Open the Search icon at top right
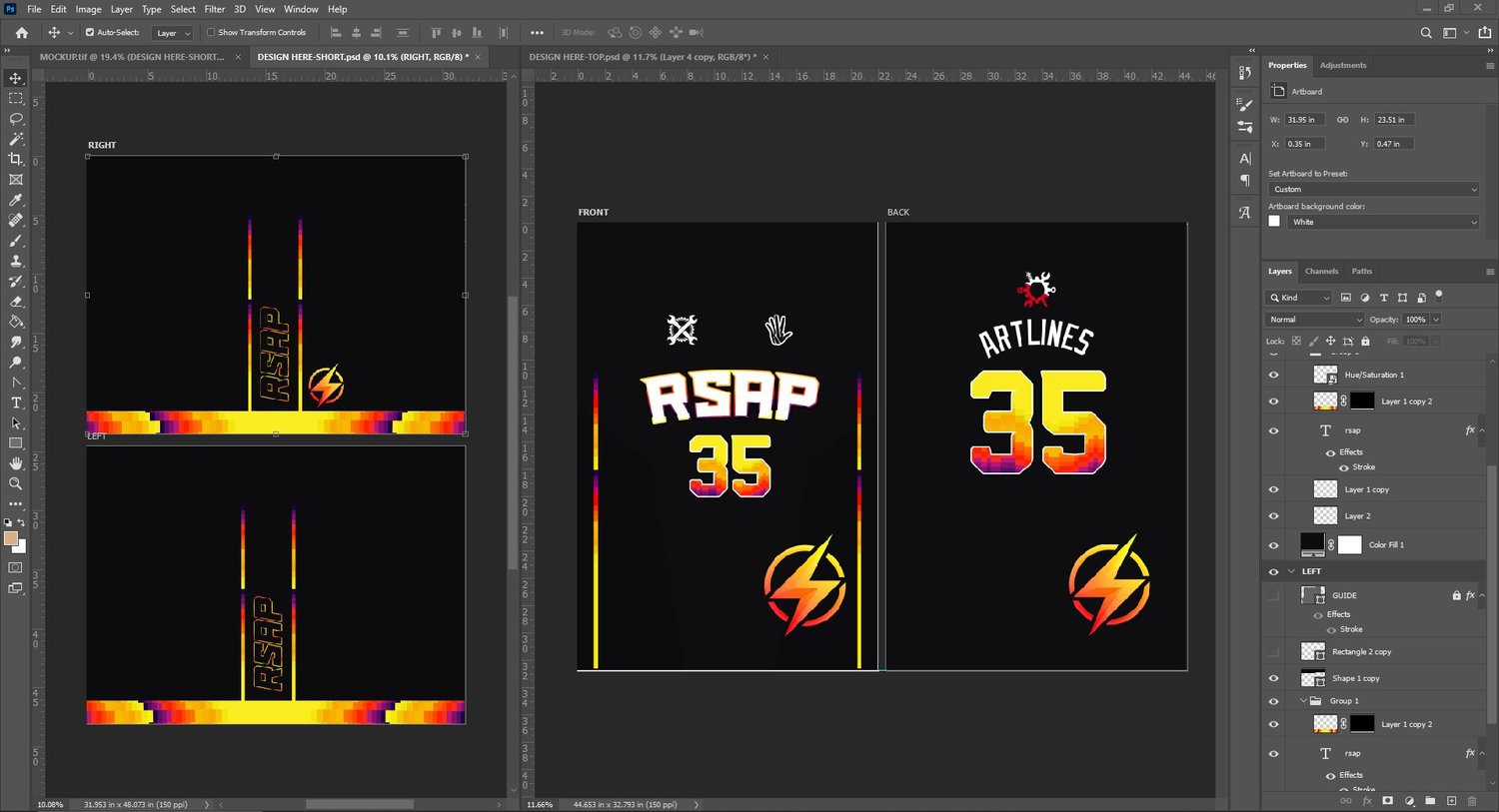The image size is (1499, 812). pyautogui.click(x=1426, y=33)
